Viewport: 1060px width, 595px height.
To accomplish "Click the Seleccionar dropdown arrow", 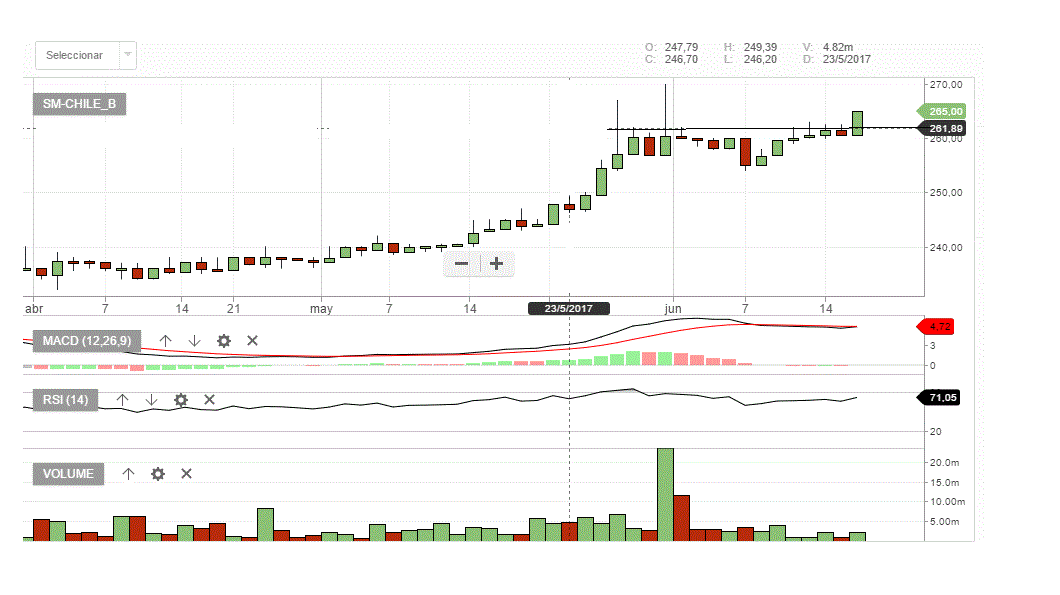I will pos(128,55).
